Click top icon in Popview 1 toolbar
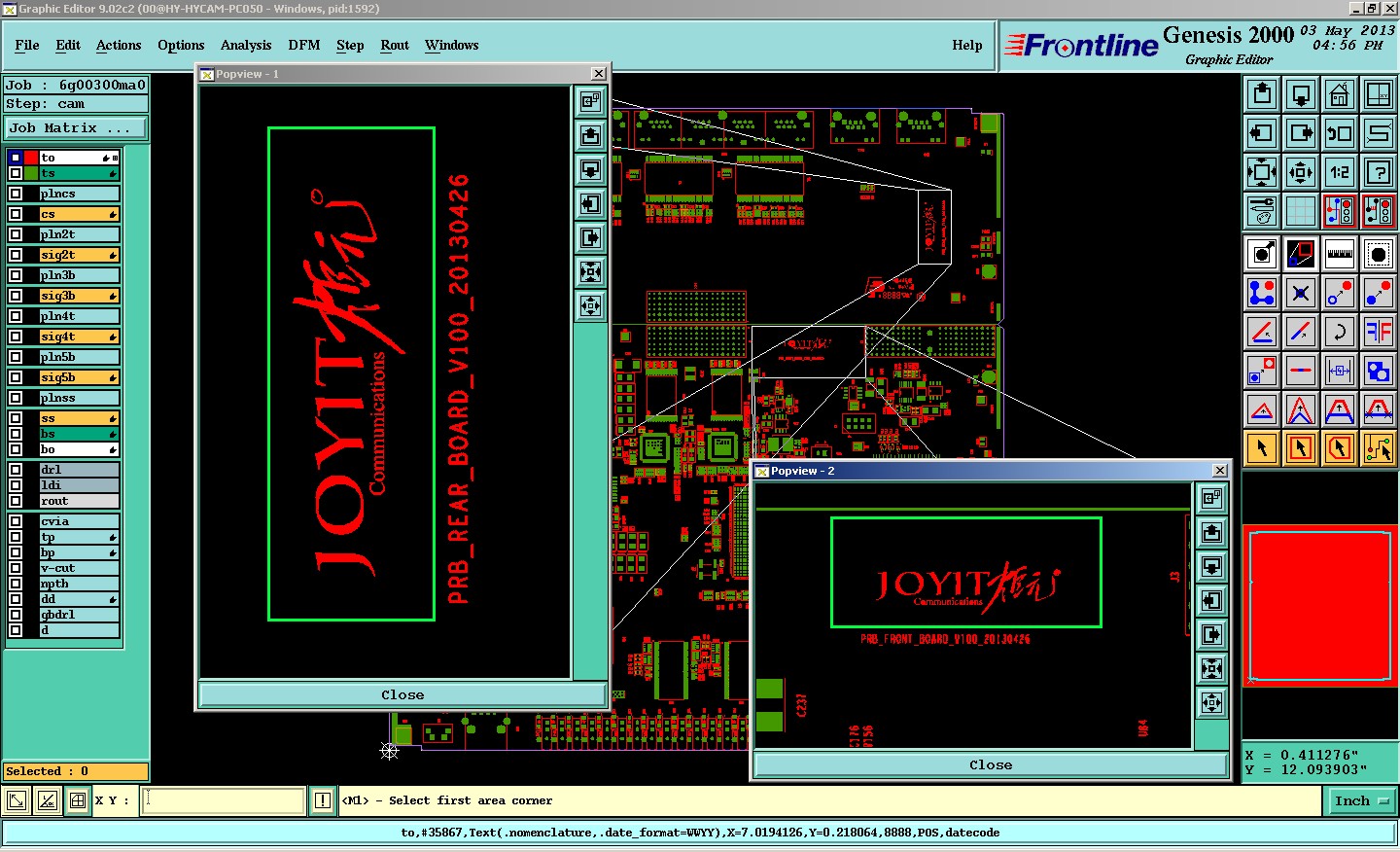This screenshot has height=852, width=1400. point(590,101)
